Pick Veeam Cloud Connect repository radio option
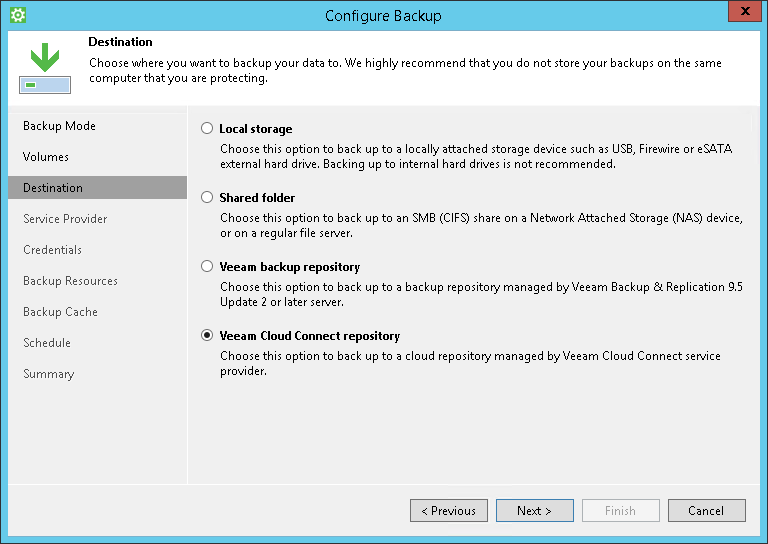Viewport: 768px width, 544px height. point(207,336)
